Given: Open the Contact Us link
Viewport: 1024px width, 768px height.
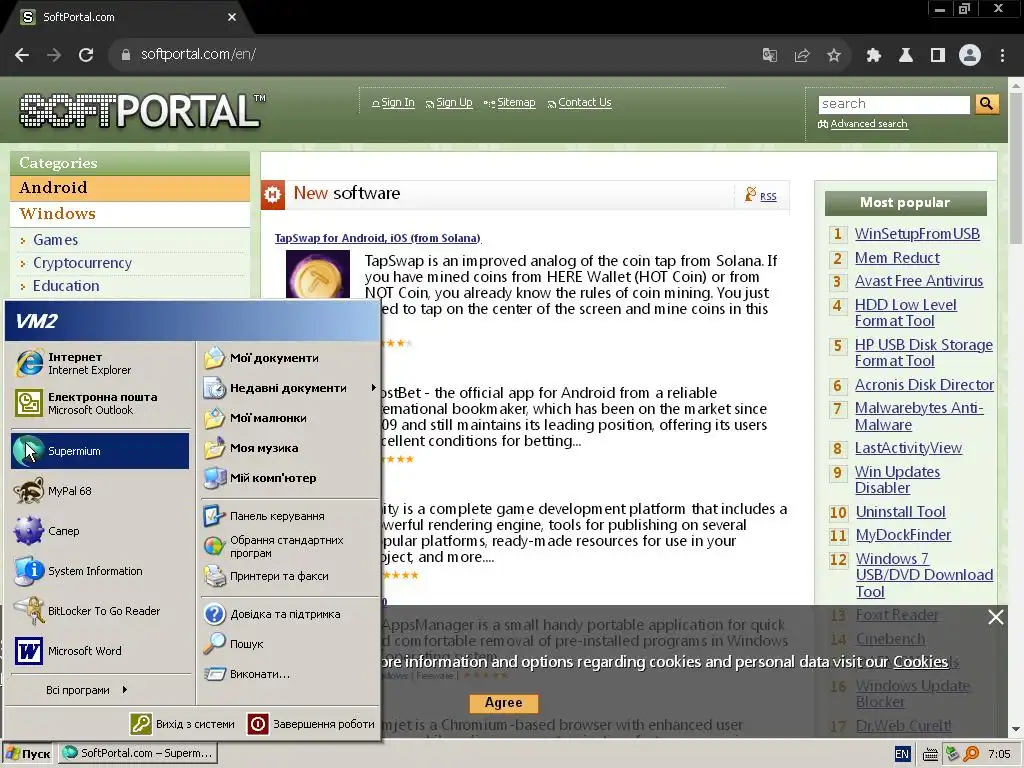Looking at the screenshot, I should [584, 103].
